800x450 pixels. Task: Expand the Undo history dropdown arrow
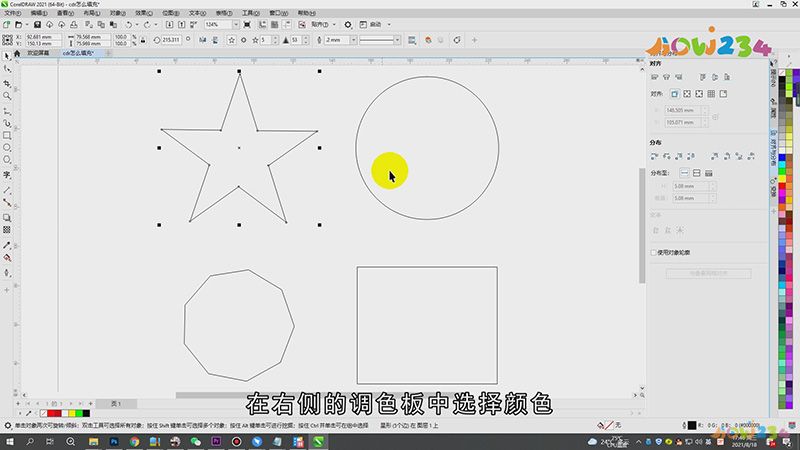click(137, 24)
